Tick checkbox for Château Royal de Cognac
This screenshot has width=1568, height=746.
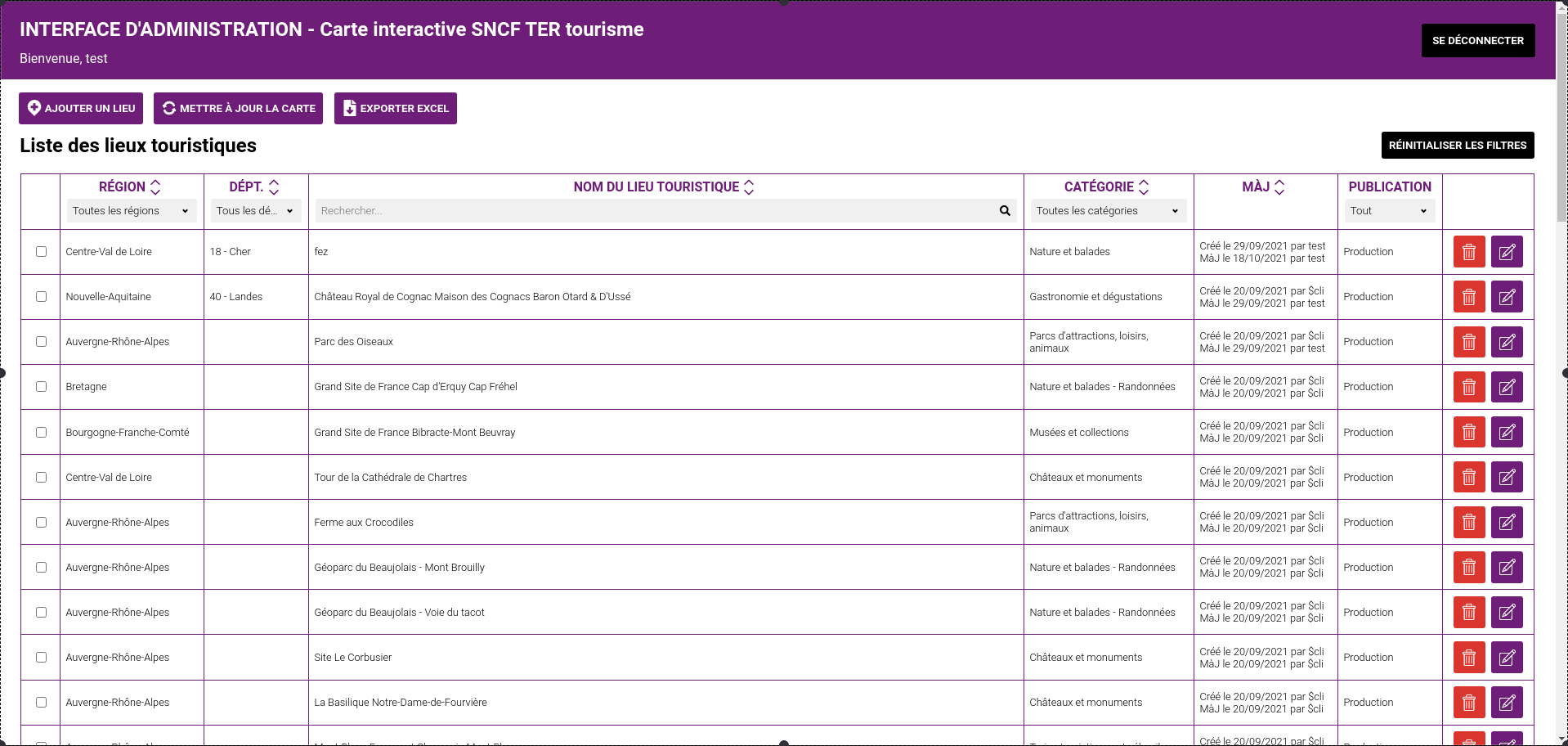coord(41,297)
